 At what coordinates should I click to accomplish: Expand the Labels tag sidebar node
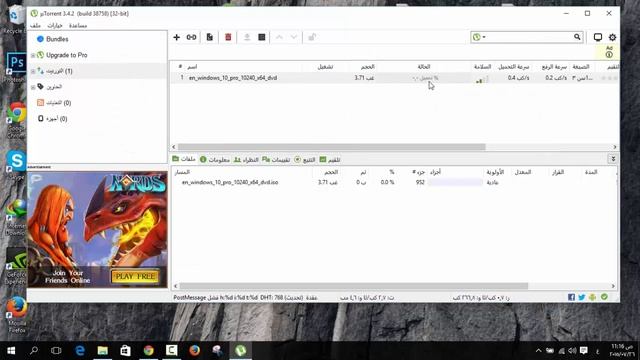coord(33,87)
